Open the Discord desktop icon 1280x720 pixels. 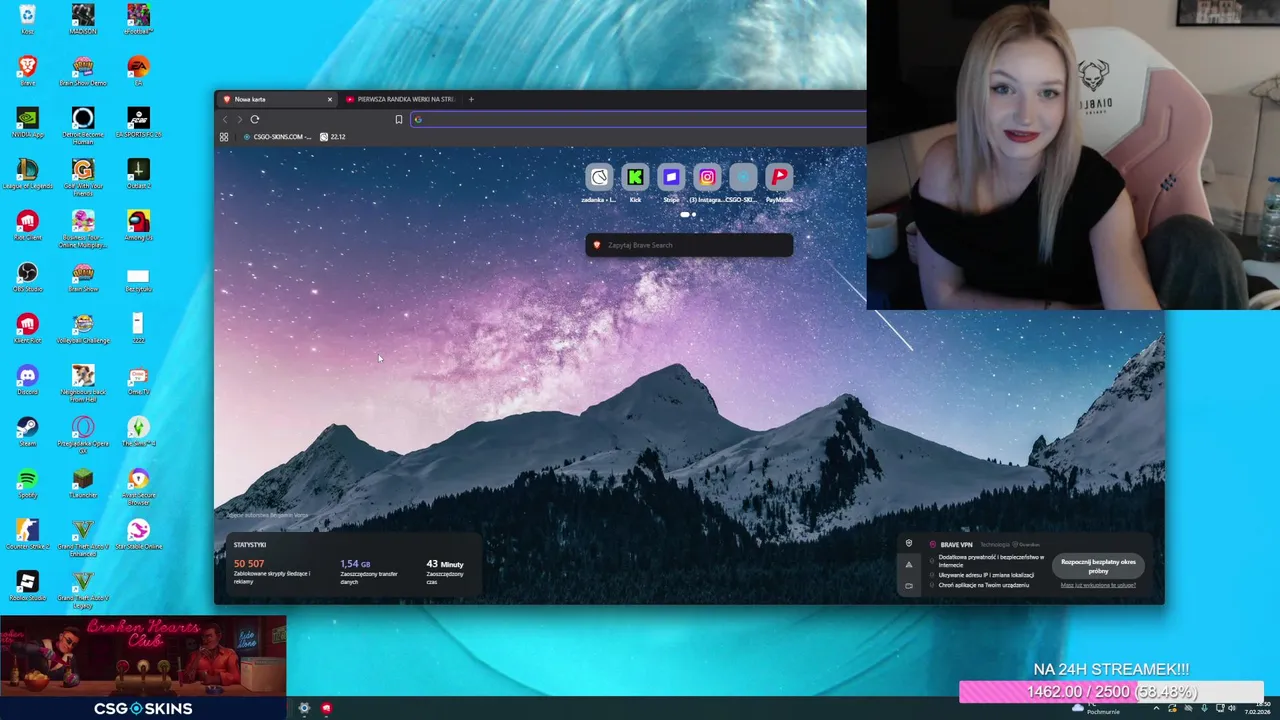point(27,379)
